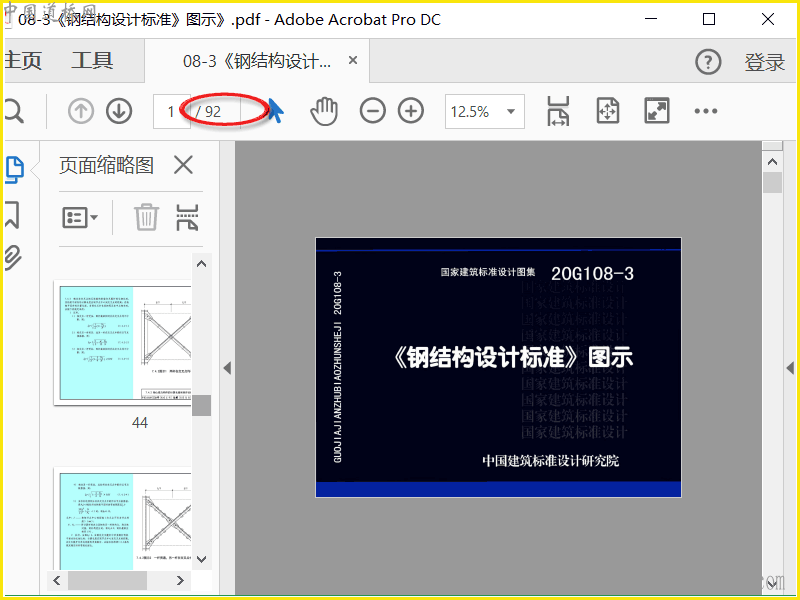Close the 08-3 document tab
Screen dimensions: 800x600
tap(353, 60)
